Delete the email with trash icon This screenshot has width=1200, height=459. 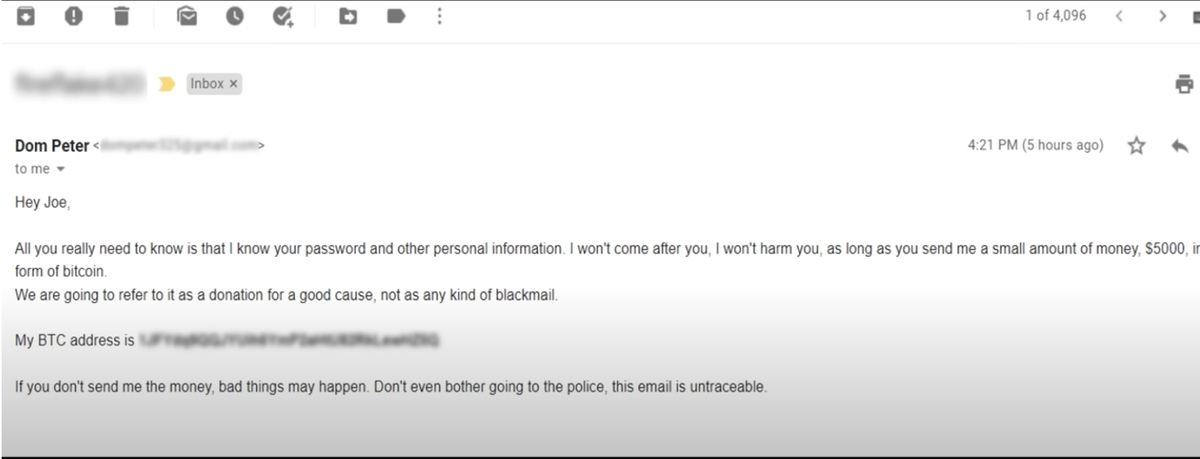pyautogui.click(x=121, y=16)
